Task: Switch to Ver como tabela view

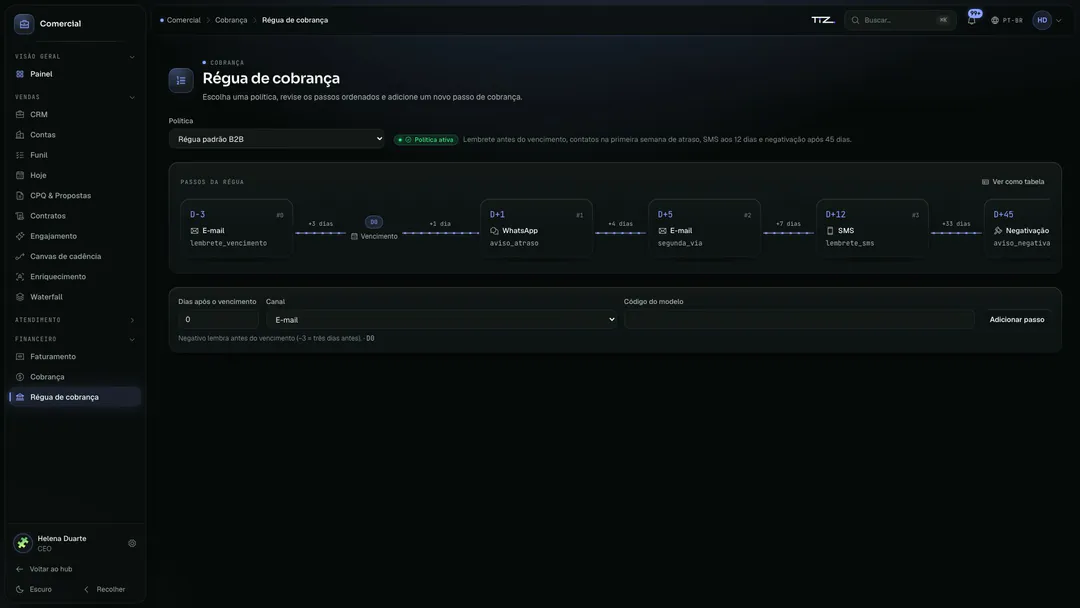Action: [1012, 182]
